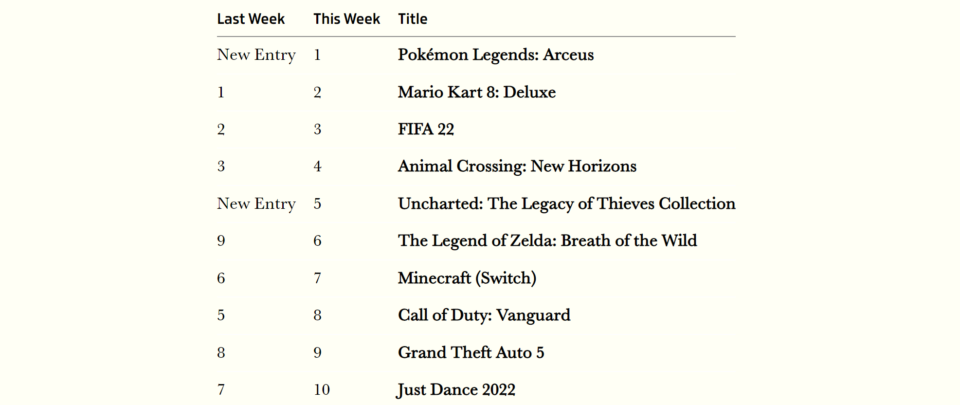The width and height of the screenshot is (960, 405).
Task: Click the This Week column header
Action: 347,19
